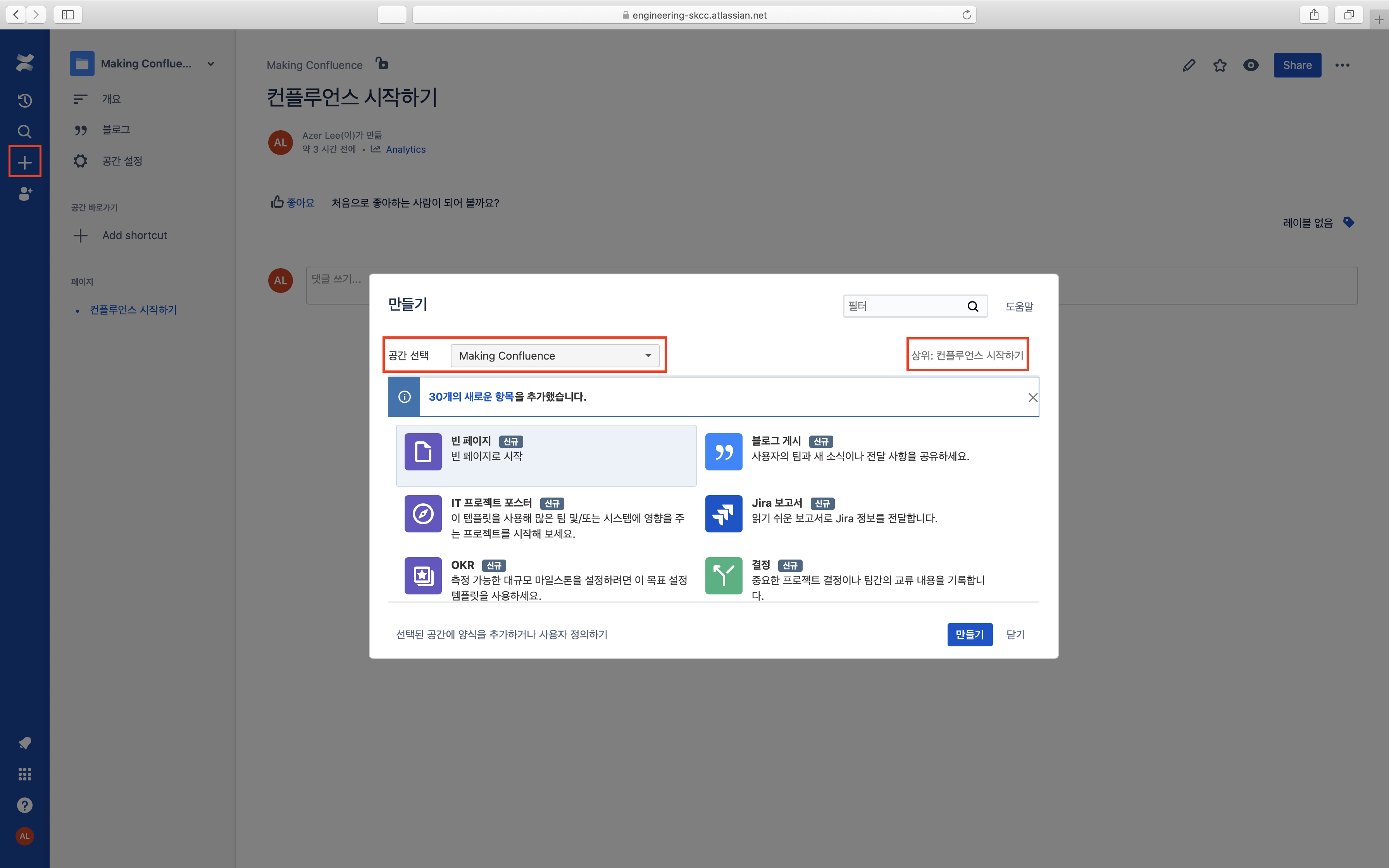Click 상위: 컨플루언스 시작하기 parent text
The image size is (1389, 868).
point(967,355)
